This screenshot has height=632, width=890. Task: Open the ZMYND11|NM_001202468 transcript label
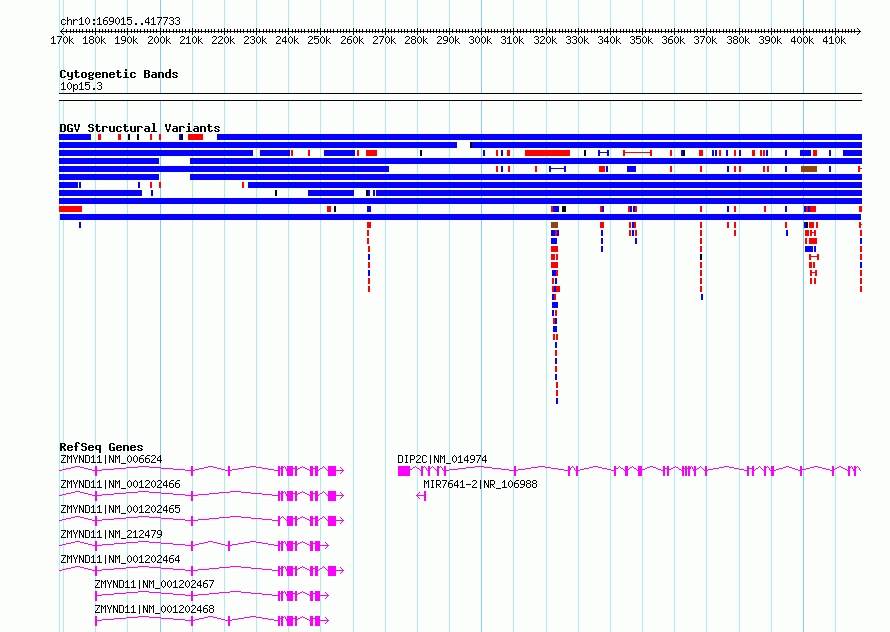(154, 609)
